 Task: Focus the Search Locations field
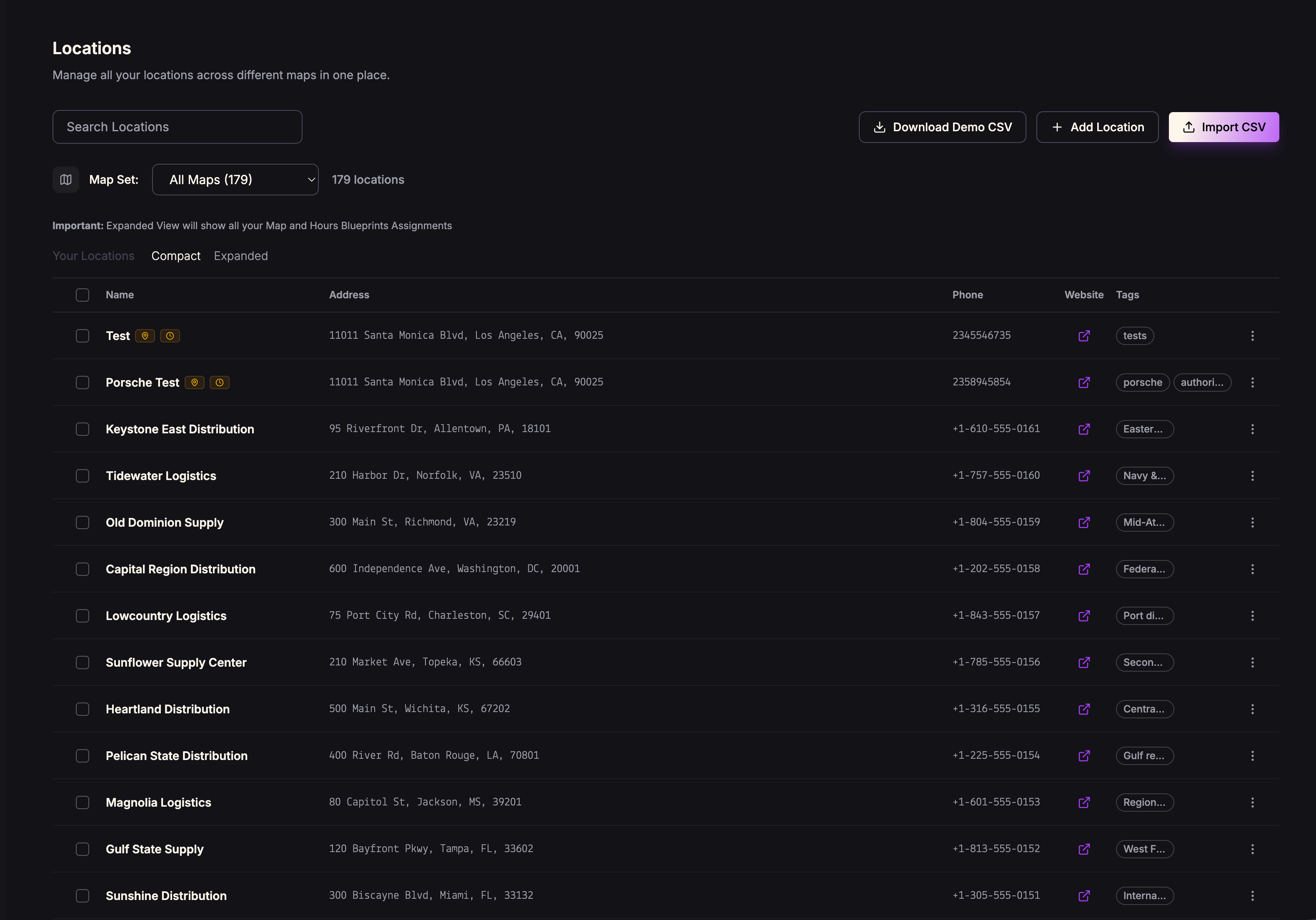177,127
